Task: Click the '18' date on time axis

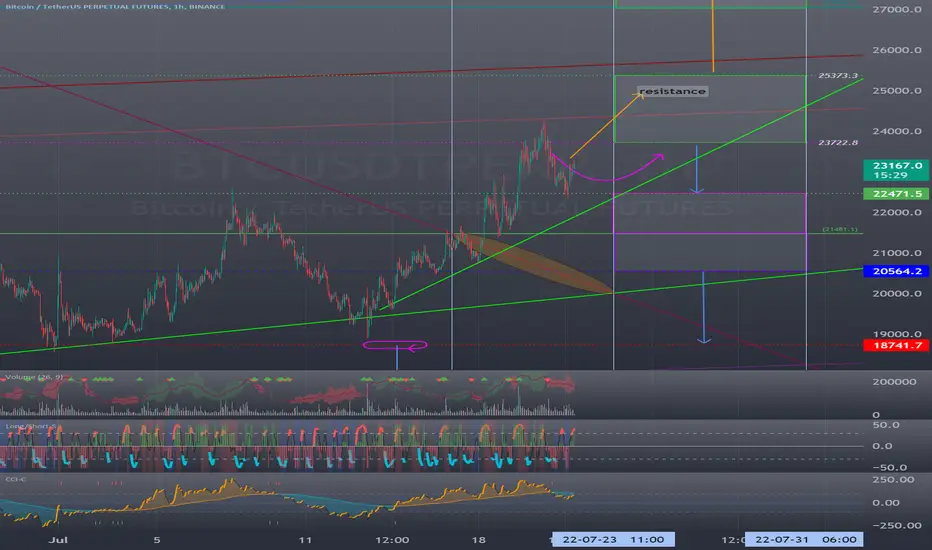Action: [x=478, y=540]
